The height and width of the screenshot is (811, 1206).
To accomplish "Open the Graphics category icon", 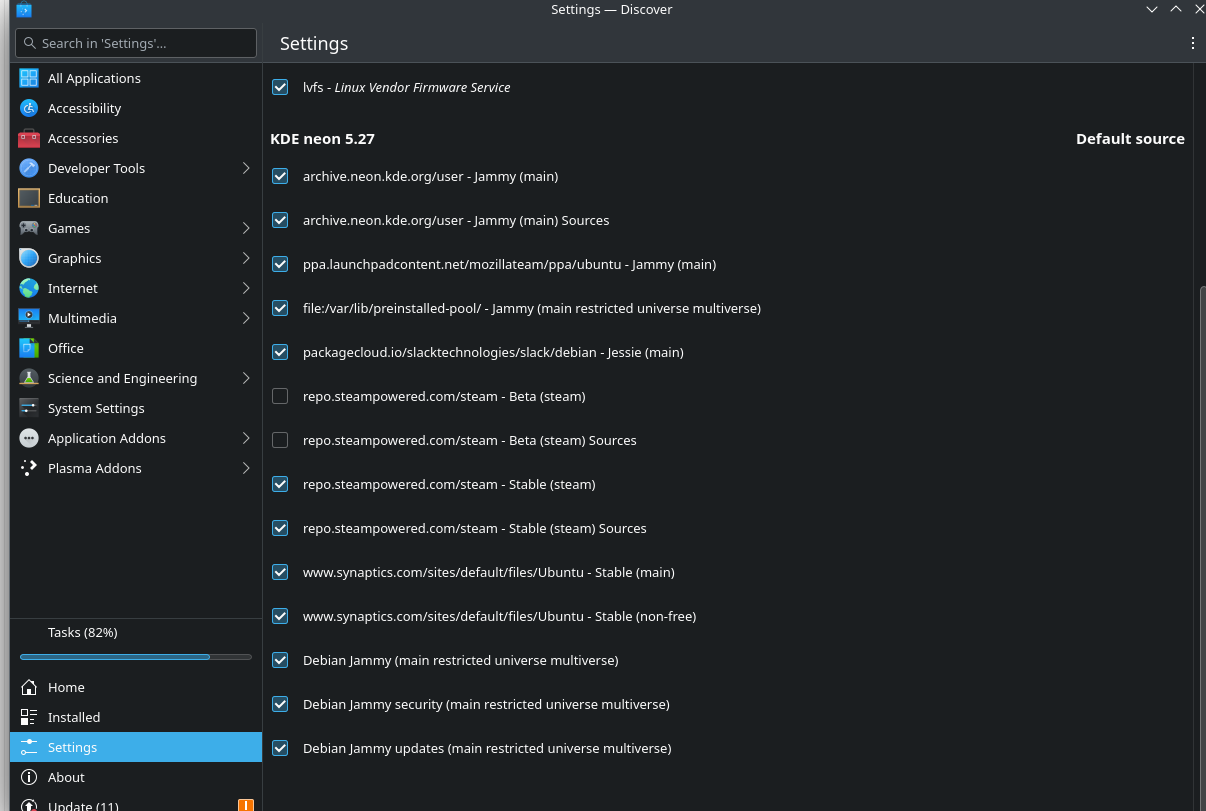I will point(29,258).
